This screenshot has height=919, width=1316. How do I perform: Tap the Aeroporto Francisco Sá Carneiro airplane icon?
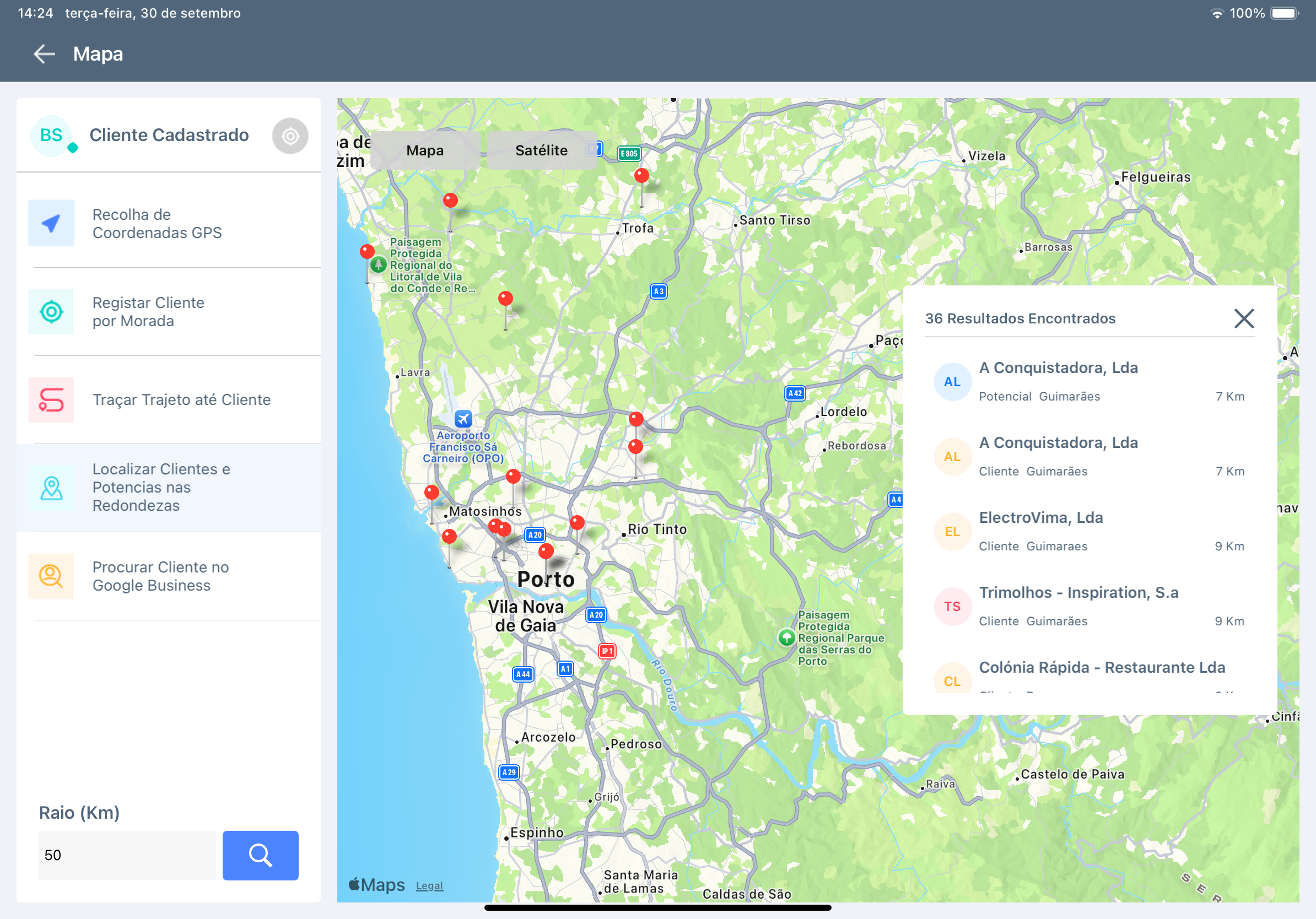463,418
